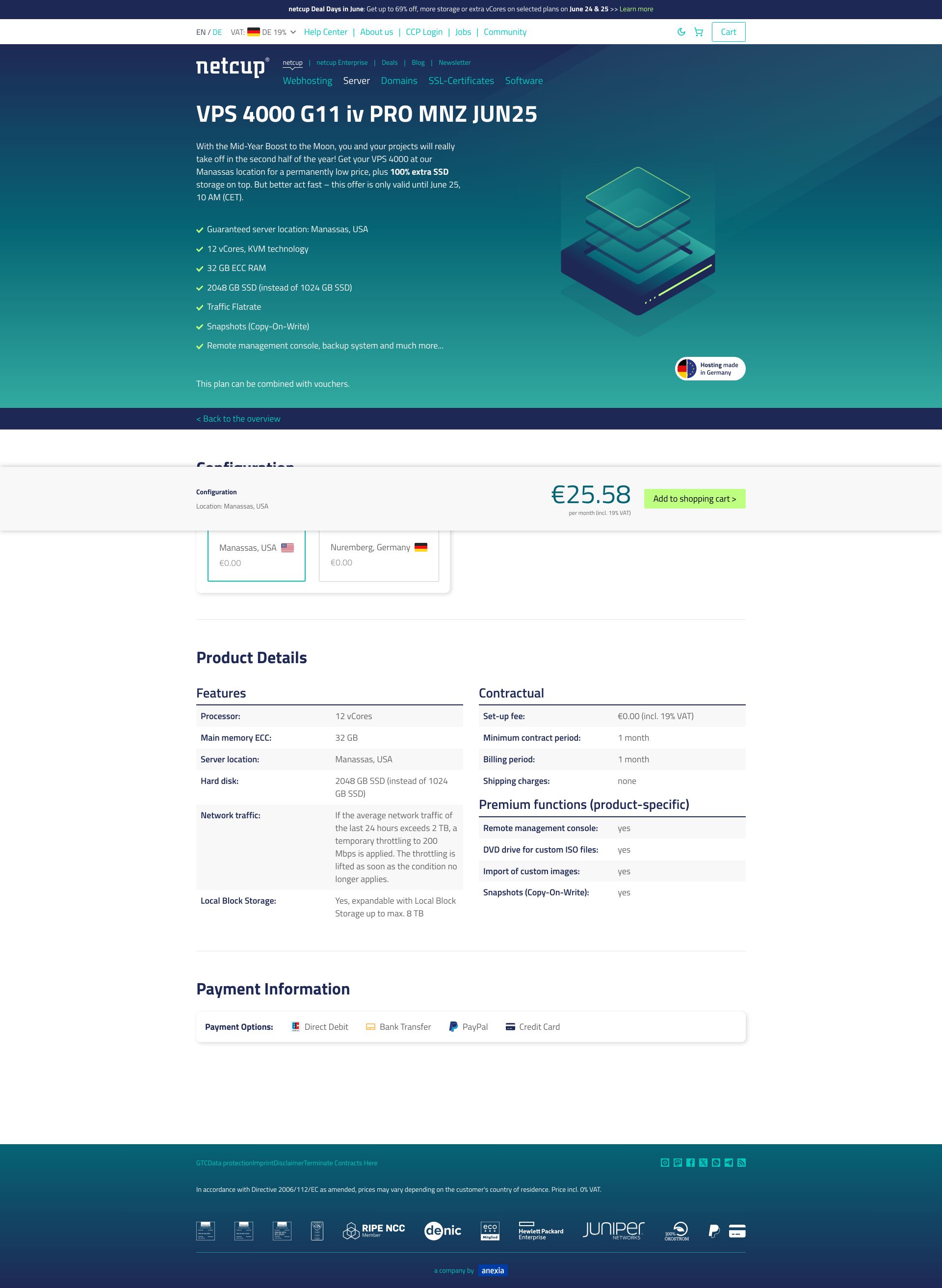The image size is (942, 1288).
Task: Open the SSL-Certificates menu
Action: pos(461,80)
